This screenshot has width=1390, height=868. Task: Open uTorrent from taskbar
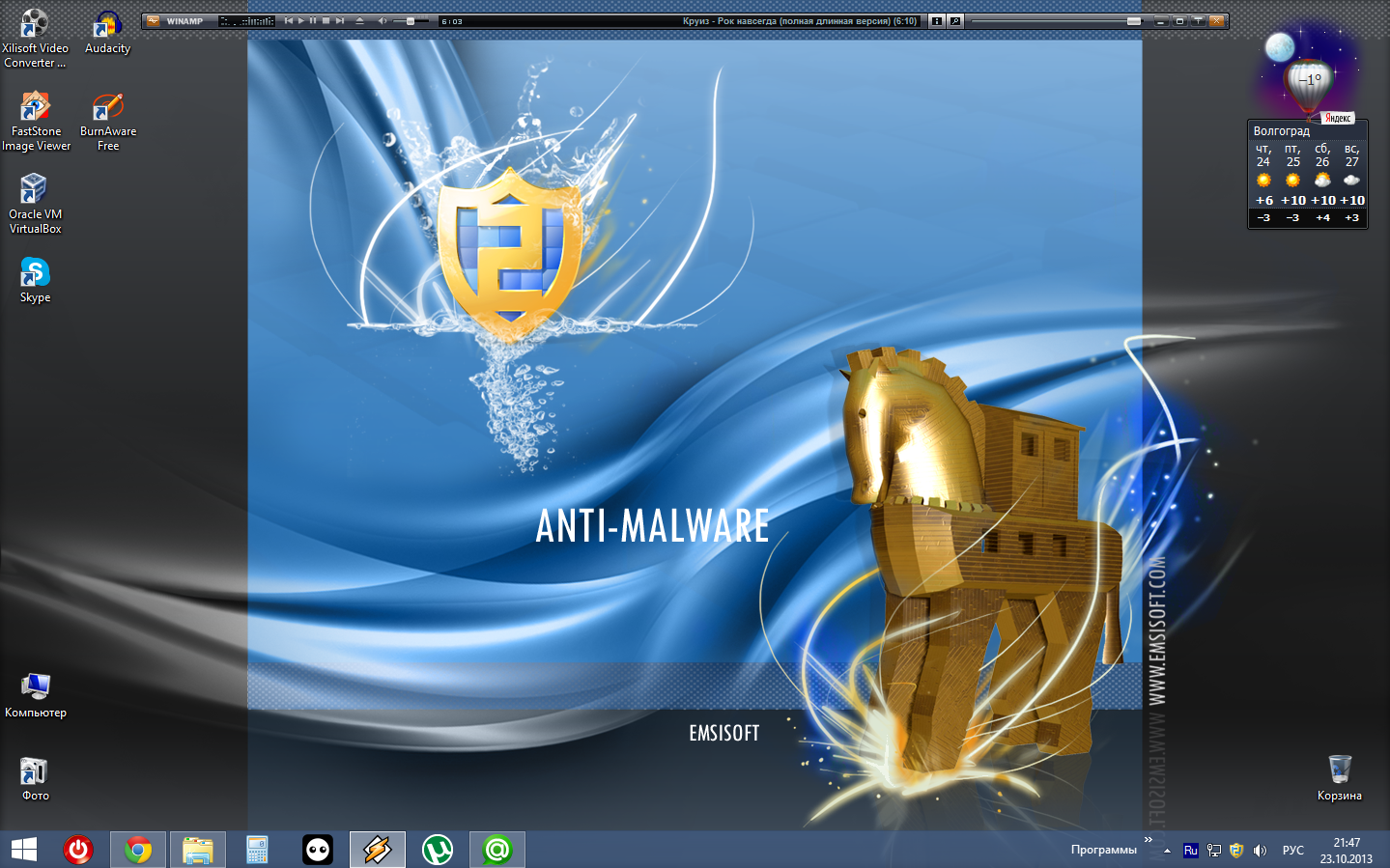tap(438, 850)
